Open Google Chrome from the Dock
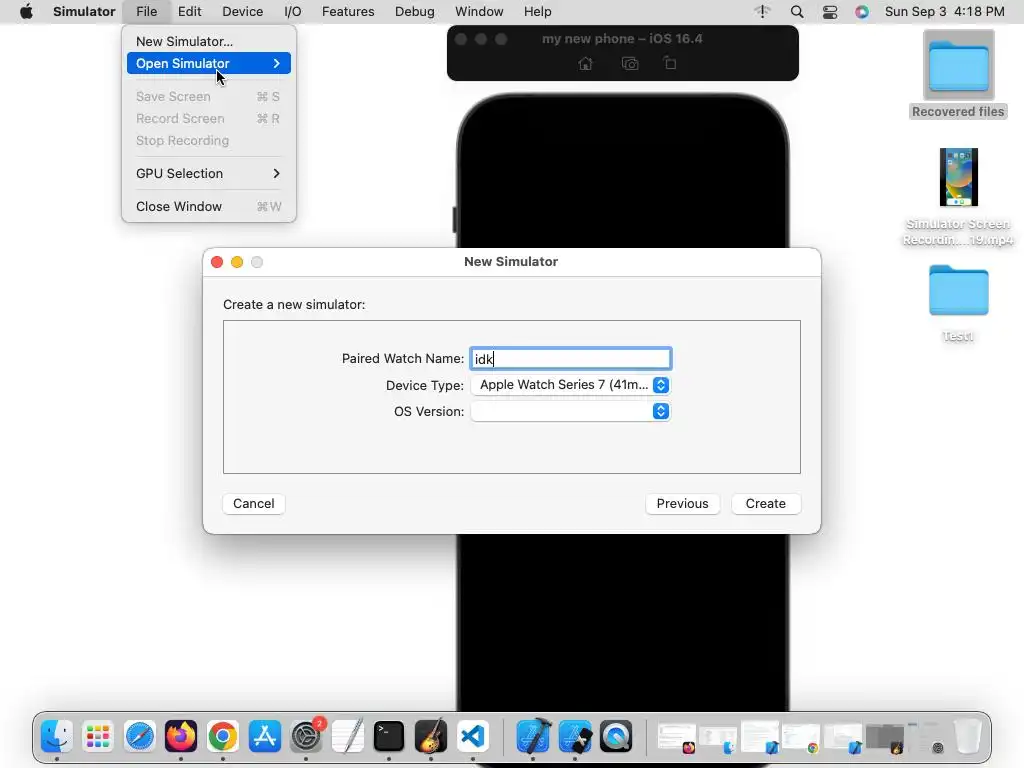The width and height of the screenshot is (1024, 768). (223, 737)
